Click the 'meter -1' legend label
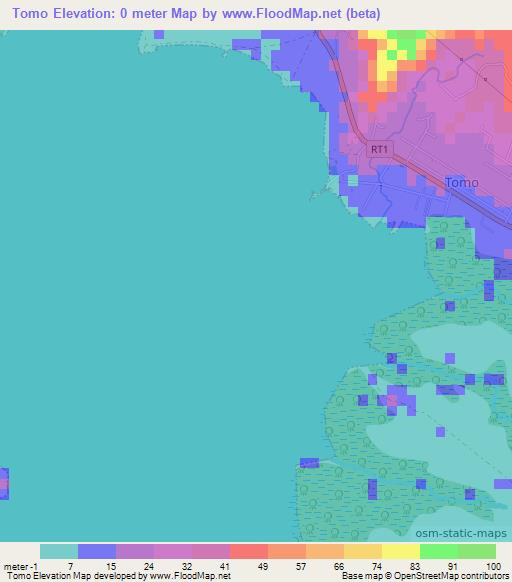Viewport: 512px width, 582px height. (20, 567)
